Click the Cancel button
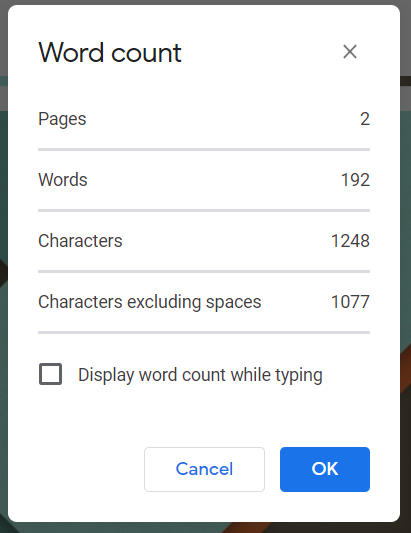 click(x=204, y=469)
